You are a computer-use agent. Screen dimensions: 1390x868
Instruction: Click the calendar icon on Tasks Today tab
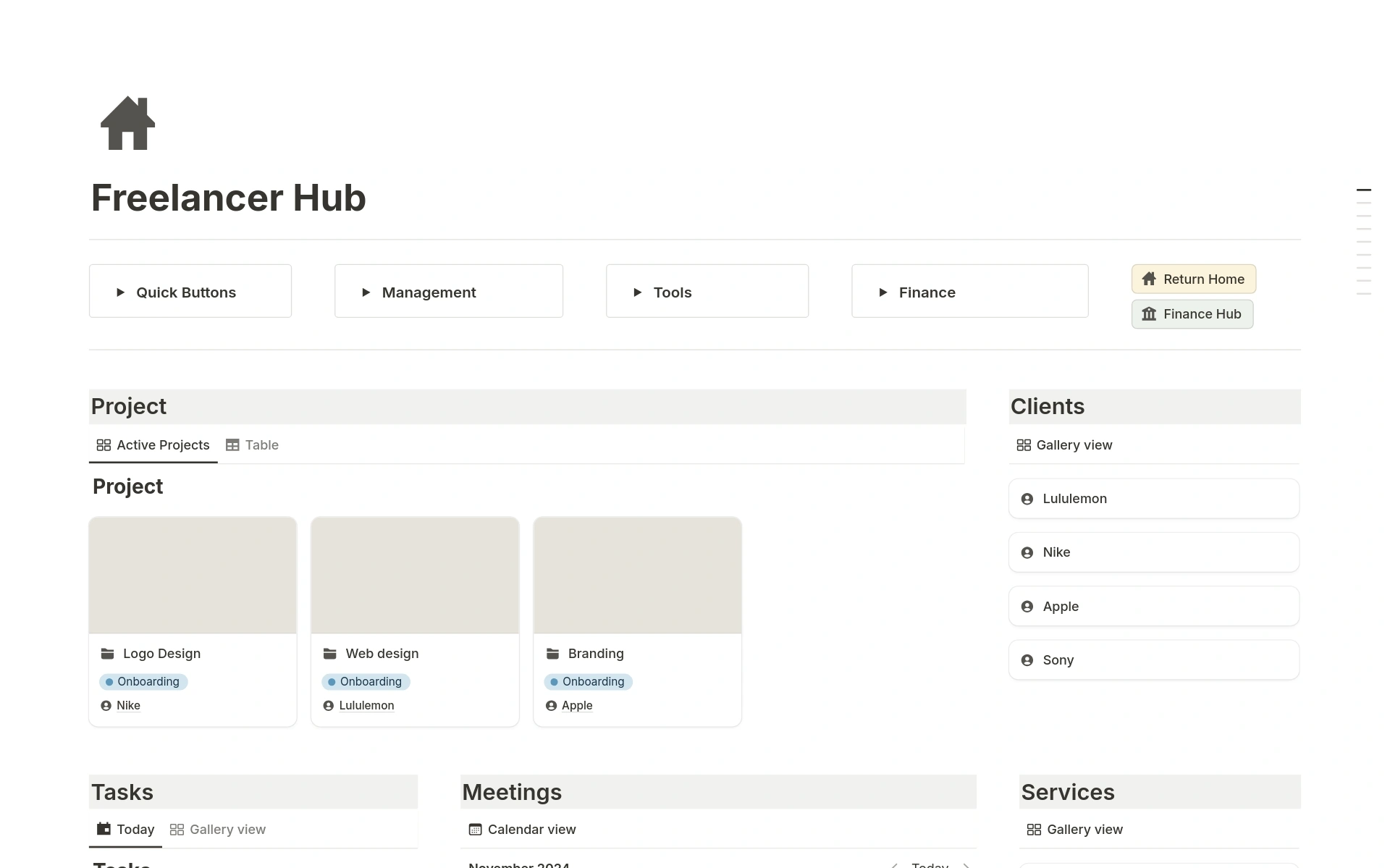tap(104, 829)
